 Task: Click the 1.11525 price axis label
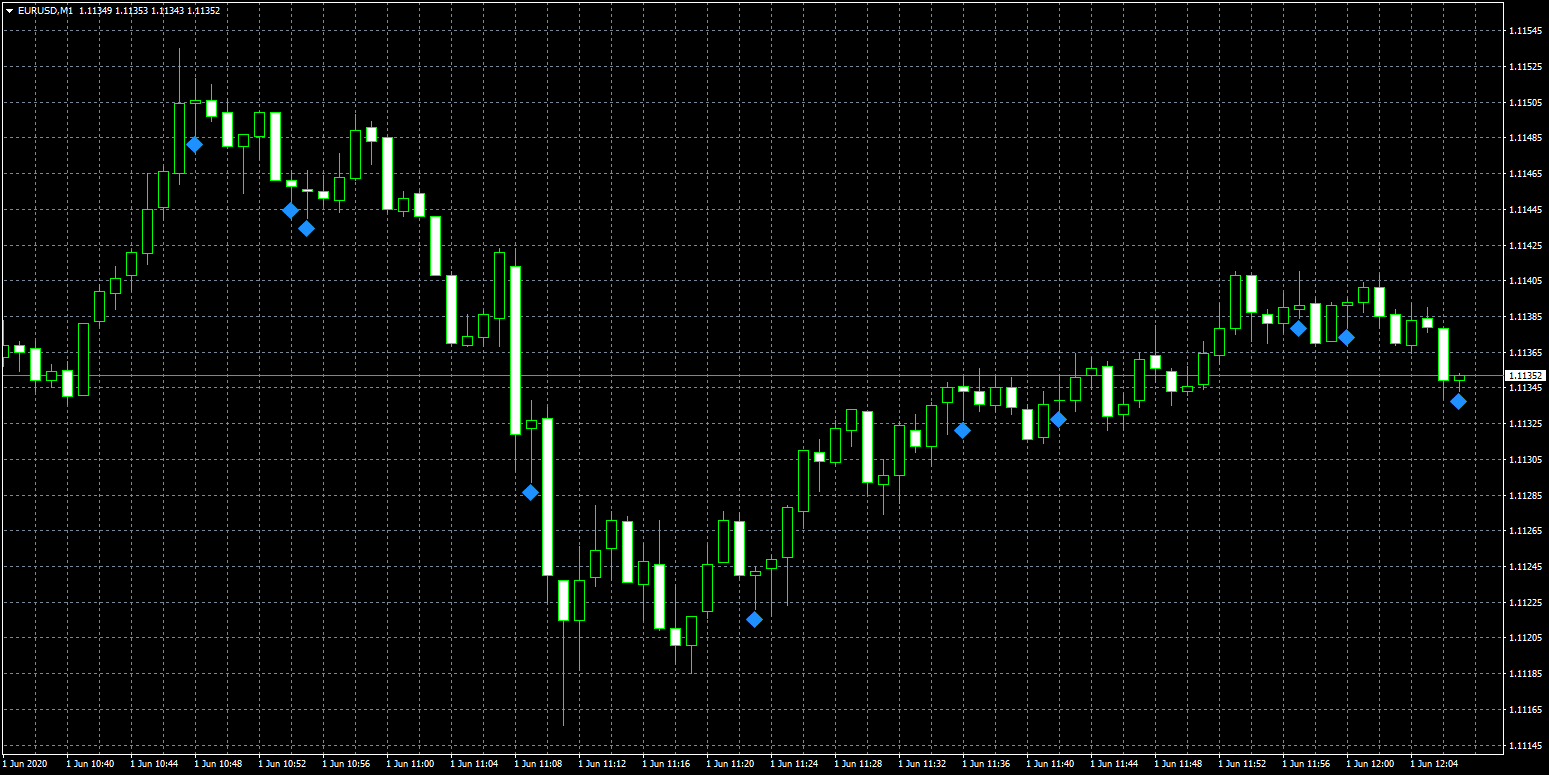(x=1525, y=67)
